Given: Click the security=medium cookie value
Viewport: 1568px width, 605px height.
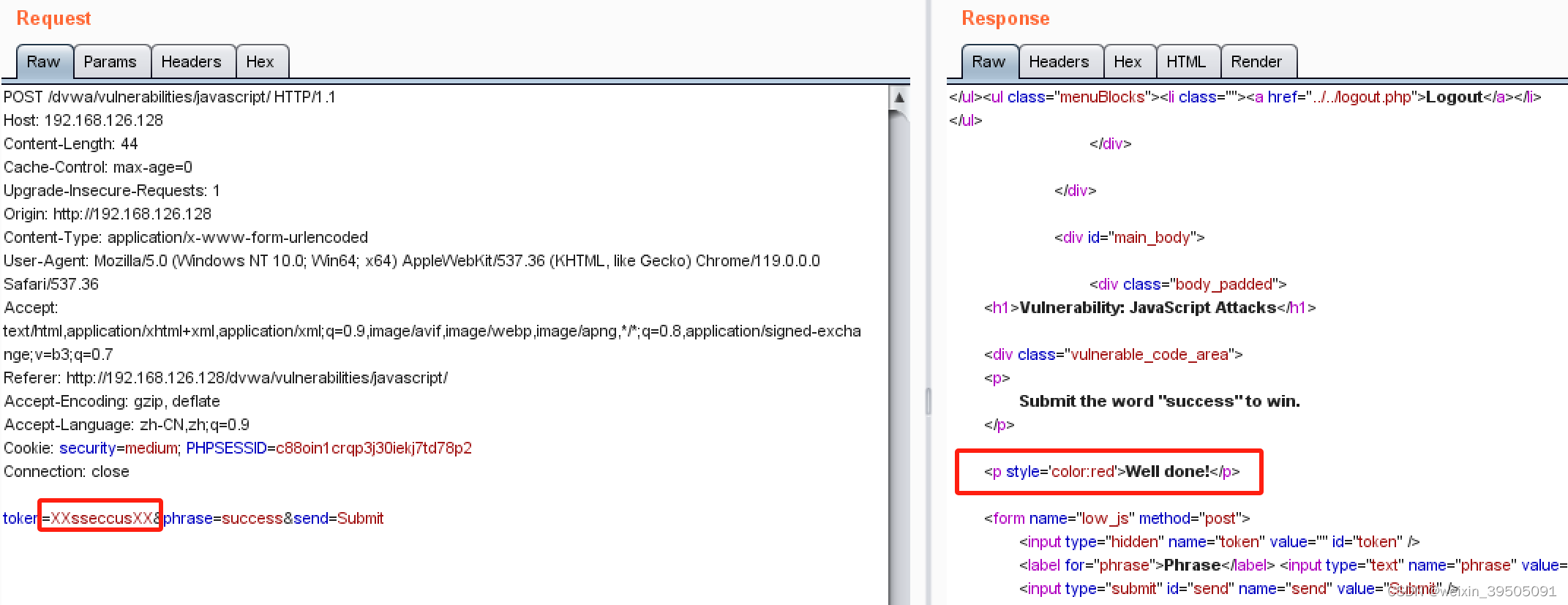Looking at the screenshot, I should pyautogui.click(x=119, y=448).
